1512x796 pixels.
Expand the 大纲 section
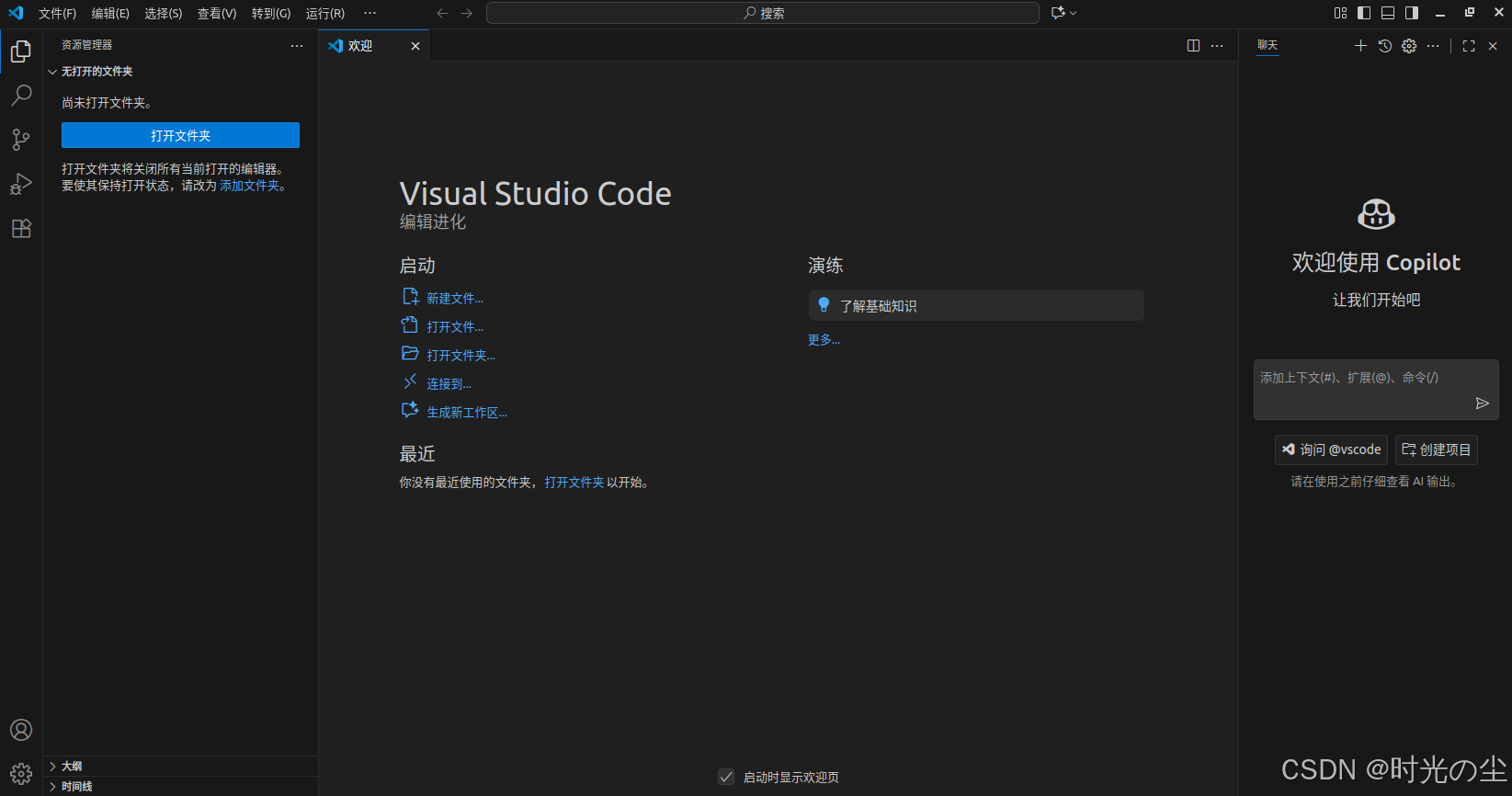pos(180,766)
